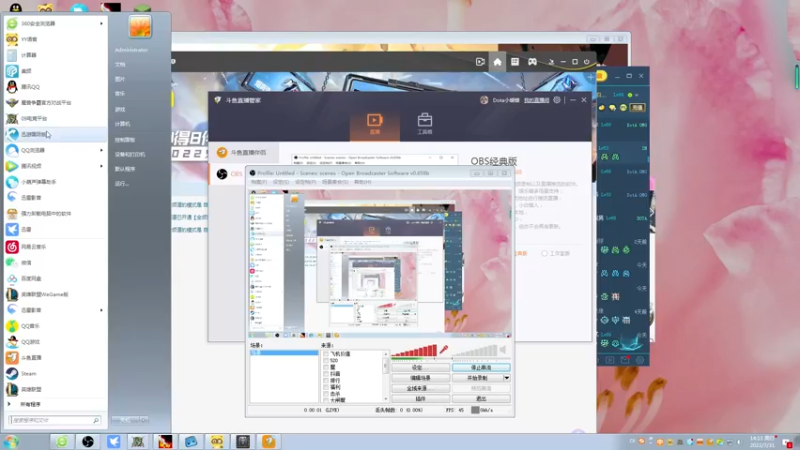Open Computer entry in Start menu right column
The width and height of the screenshot is (800, 450).
click(x=122, y=124)
